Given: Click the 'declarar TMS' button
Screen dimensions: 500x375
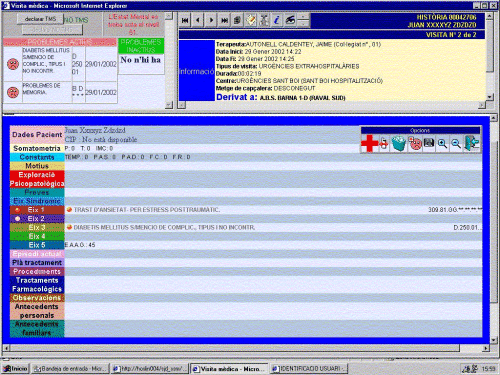Looking at the screenshot, I should (x=40, y=19).
